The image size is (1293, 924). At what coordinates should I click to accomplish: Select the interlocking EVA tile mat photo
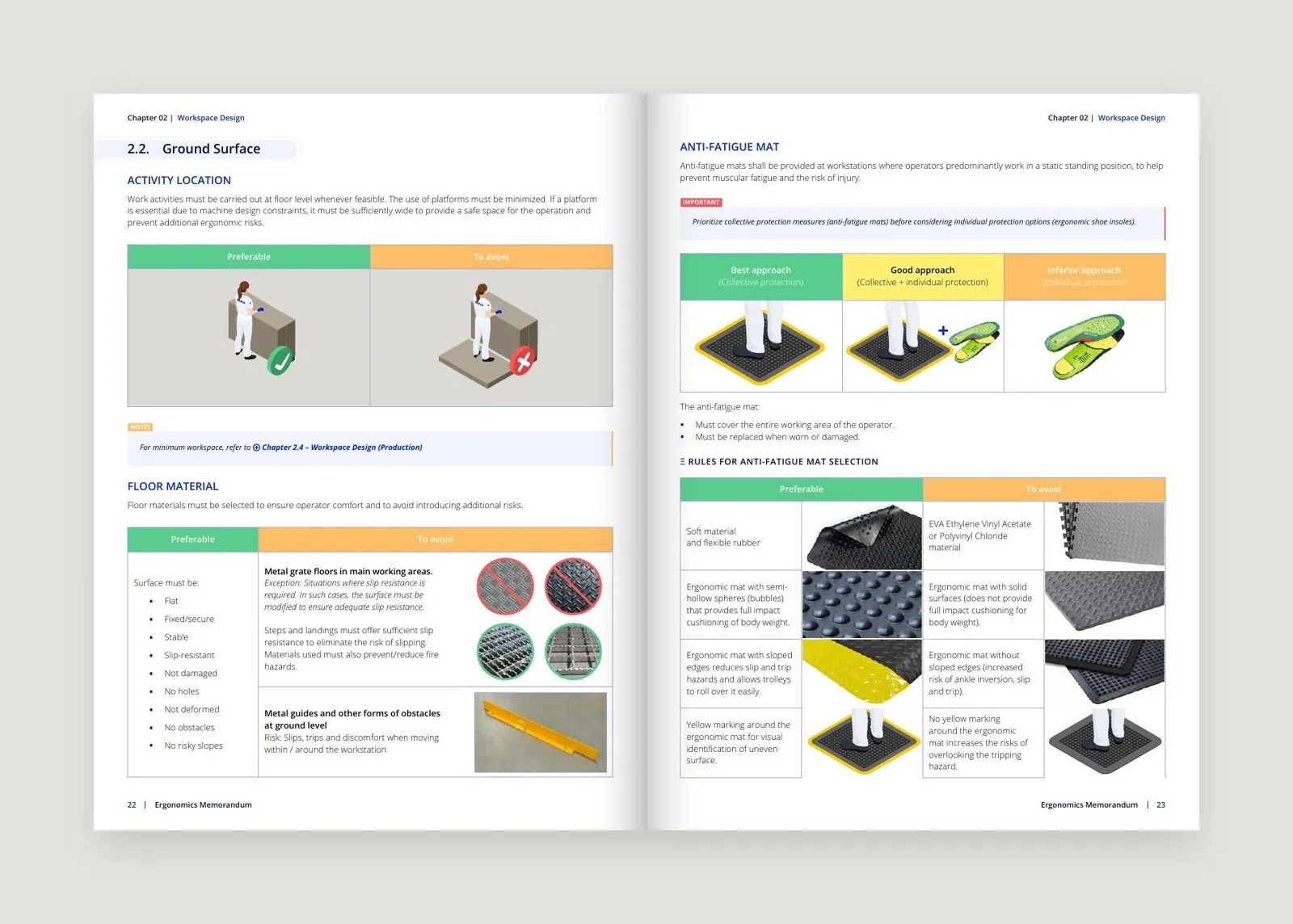pos(1104,535)
